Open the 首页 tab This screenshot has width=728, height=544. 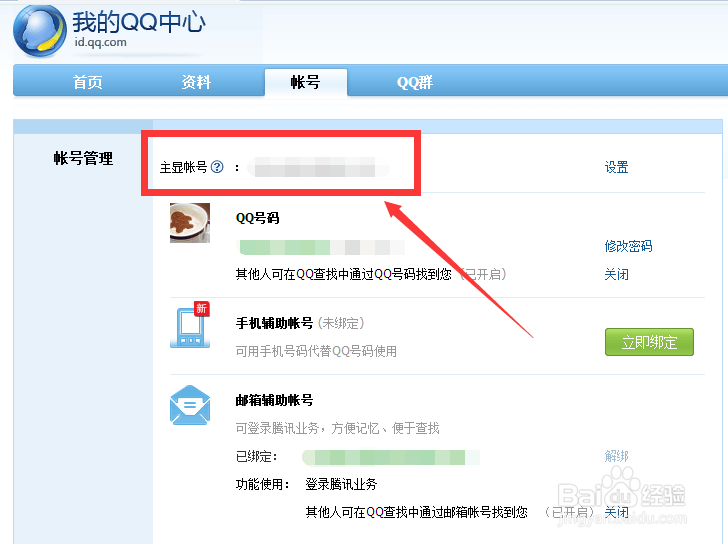(88, 82)
